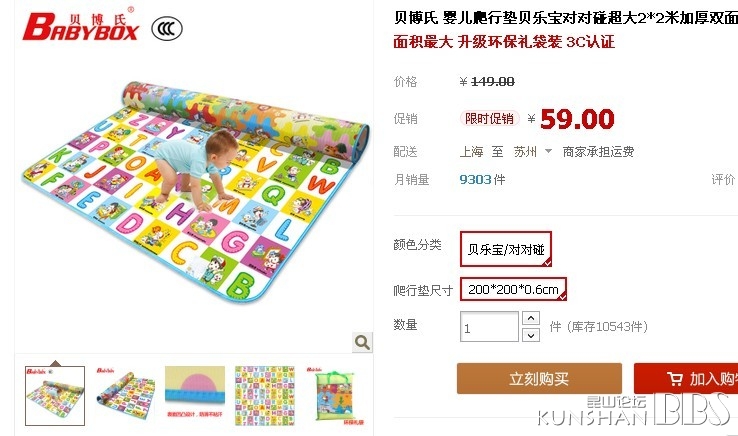Click the shopping cart icon on red button

click(675, 379)
